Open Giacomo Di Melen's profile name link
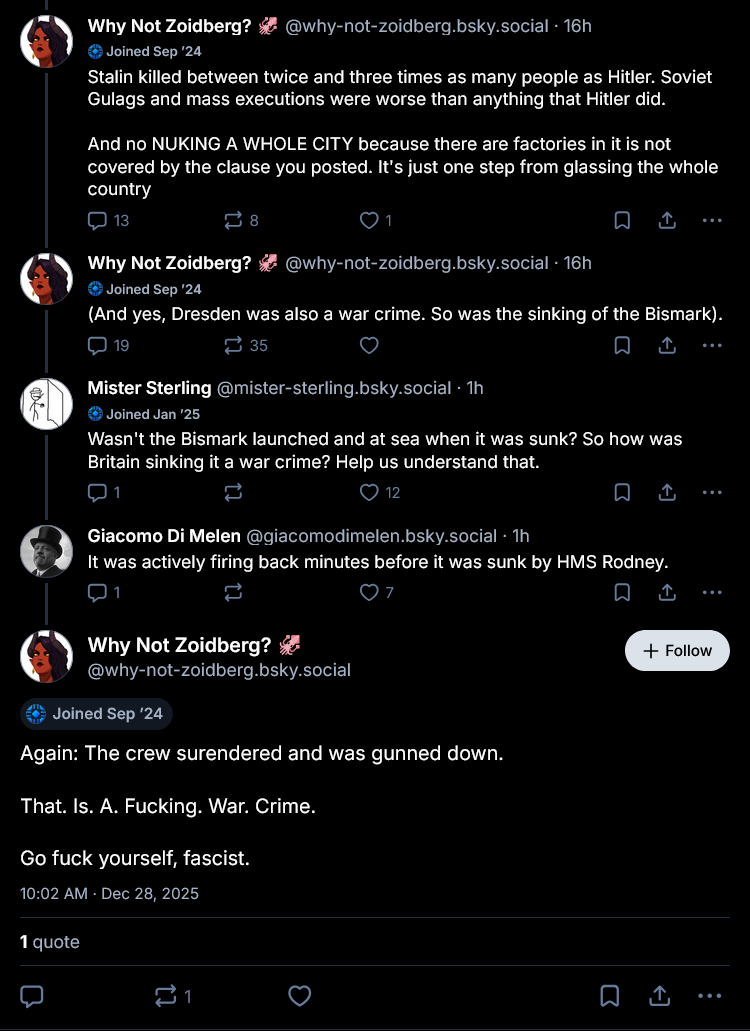Image resolution: width=750 pixels, height=1031 pixels. 164,536
